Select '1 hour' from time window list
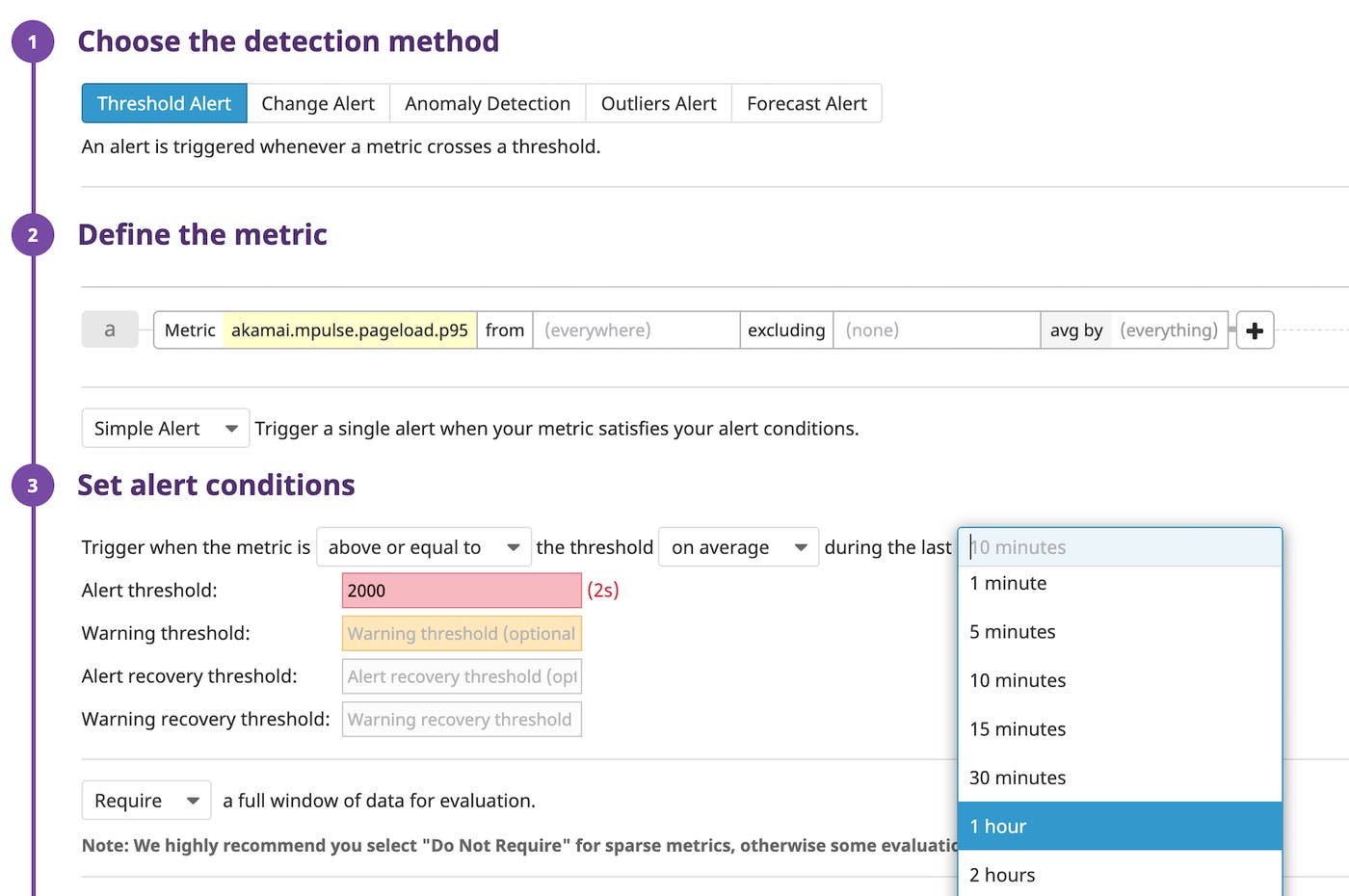Viewport: 1349px width, 896px height. click(1119, 826)
